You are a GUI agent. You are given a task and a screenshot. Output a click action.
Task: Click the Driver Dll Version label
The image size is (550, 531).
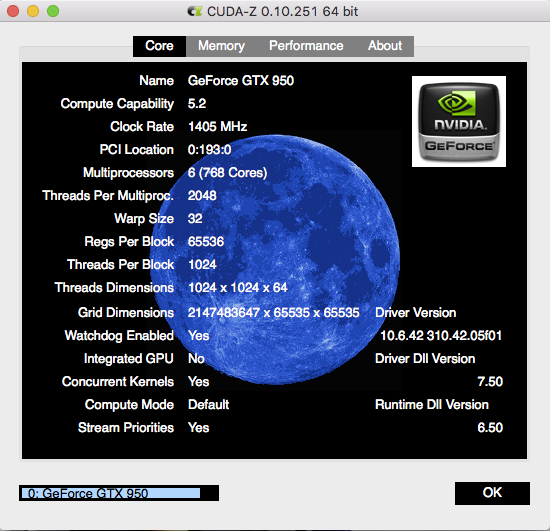click(x=425, y=359)
